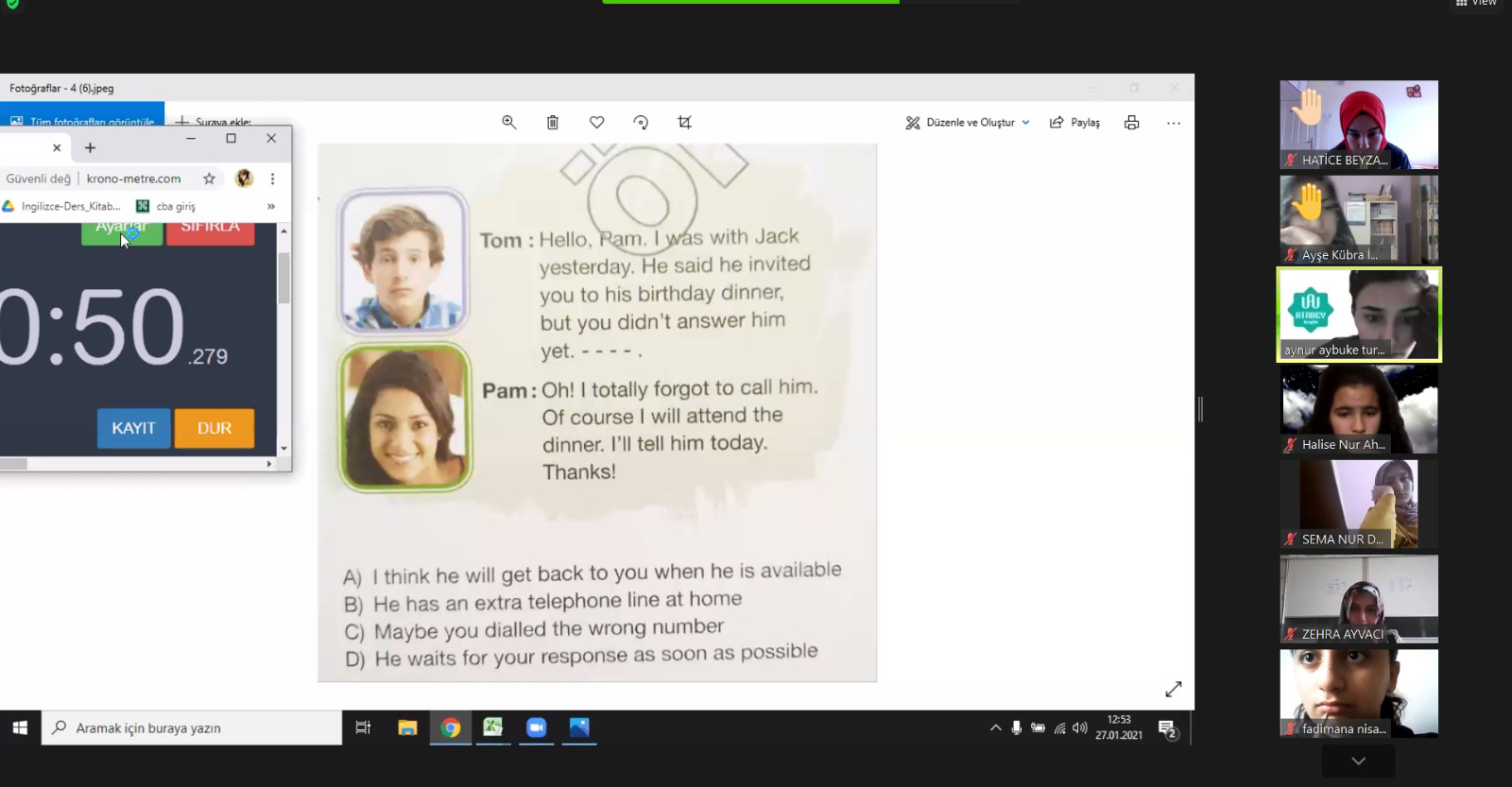1512x787 pixels.
Task: Open the three-dots more options menu in Photos
Action: pyautogui.click(x=1174, y=123)
